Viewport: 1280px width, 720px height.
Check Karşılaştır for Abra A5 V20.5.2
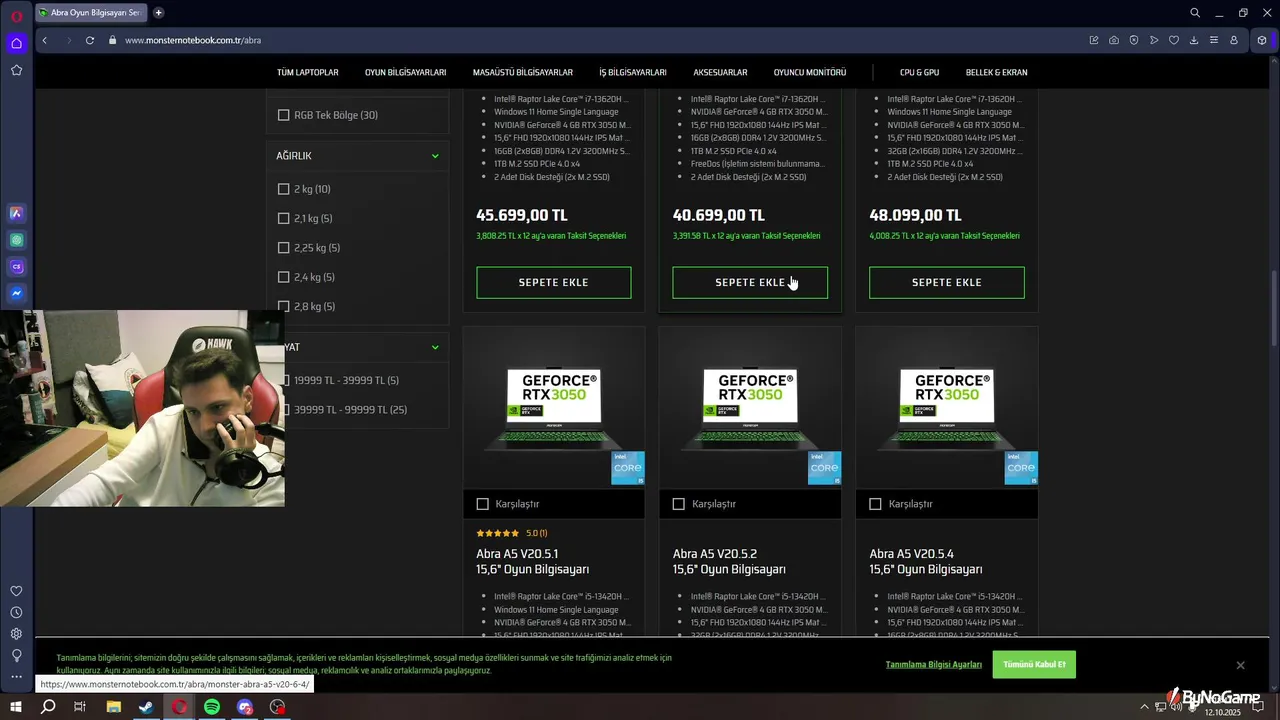click(679, 504)
